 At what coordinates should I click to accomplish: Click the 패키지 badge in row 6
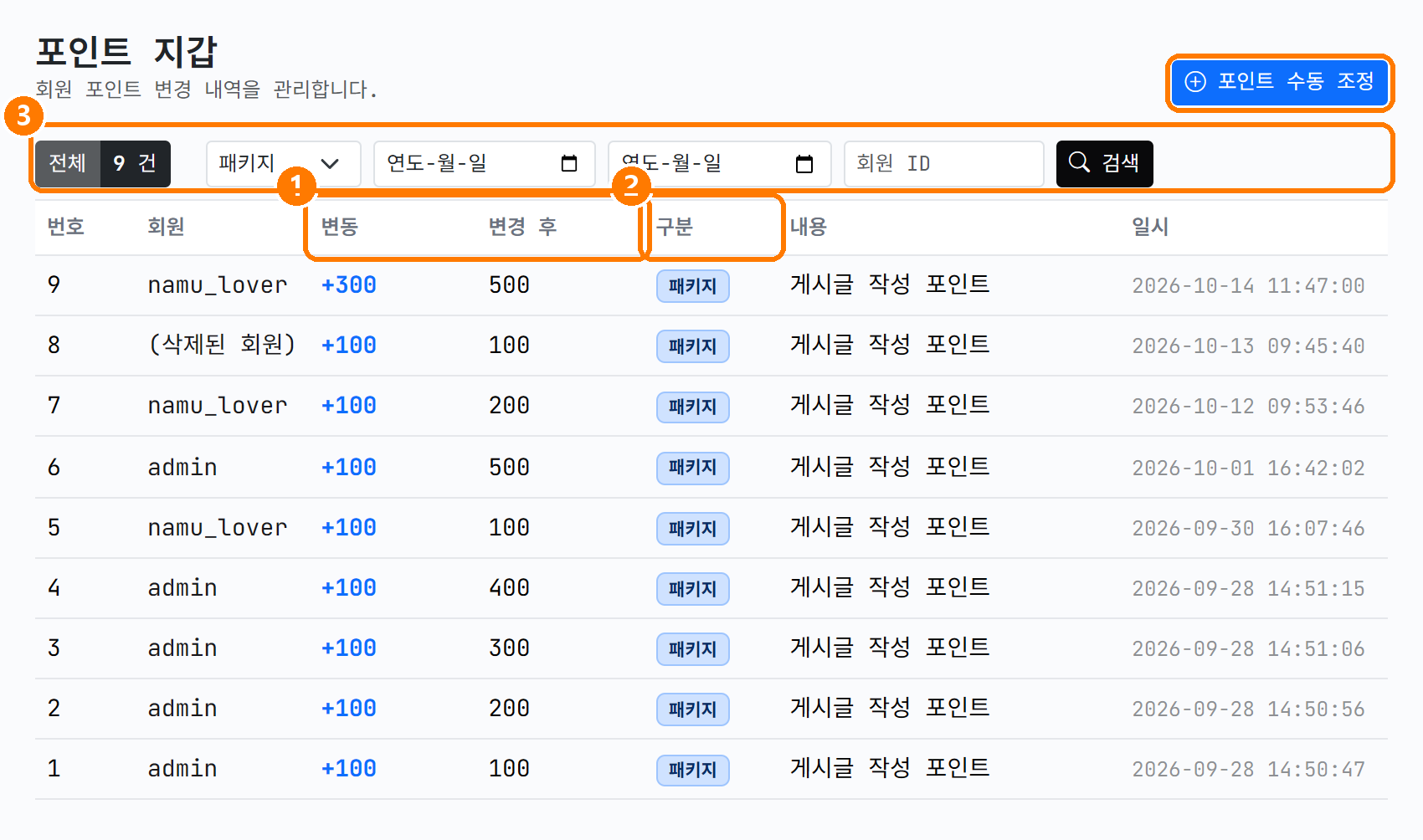tap(693, 468)
